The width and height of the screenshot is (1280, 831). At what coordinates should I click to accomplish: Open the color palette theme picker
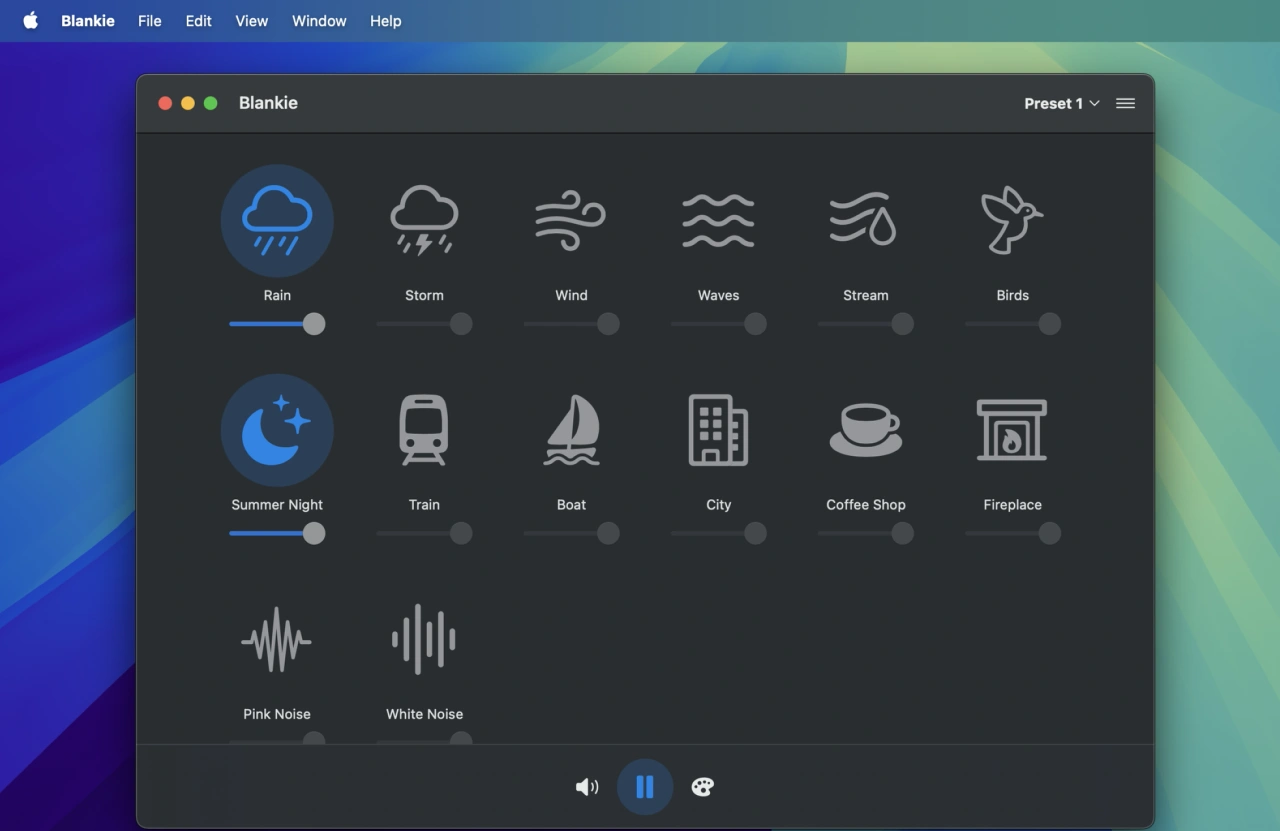(x=703, y=787)
